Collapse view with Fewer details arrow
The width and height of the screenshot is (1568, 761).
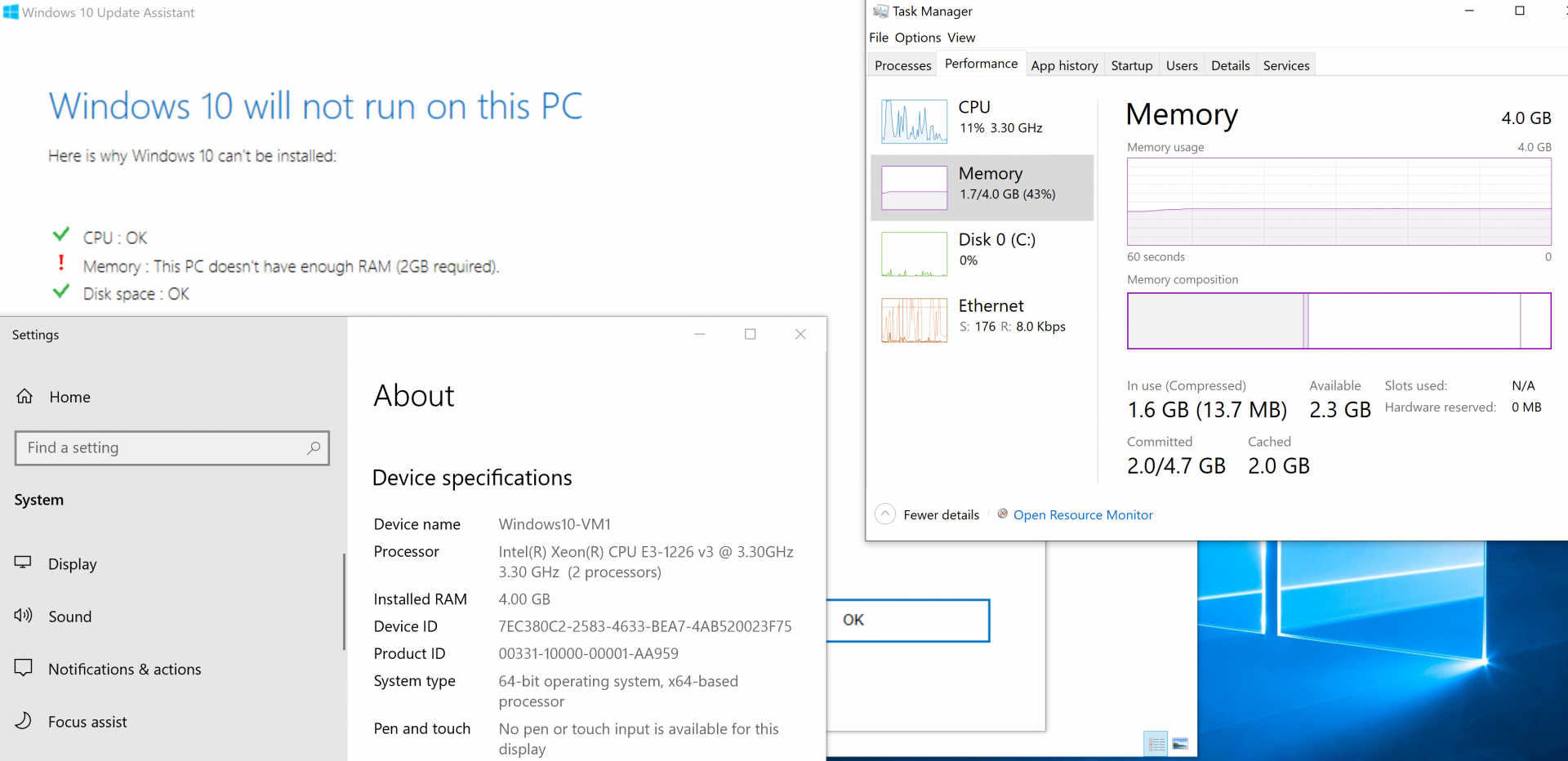point(885,514)
